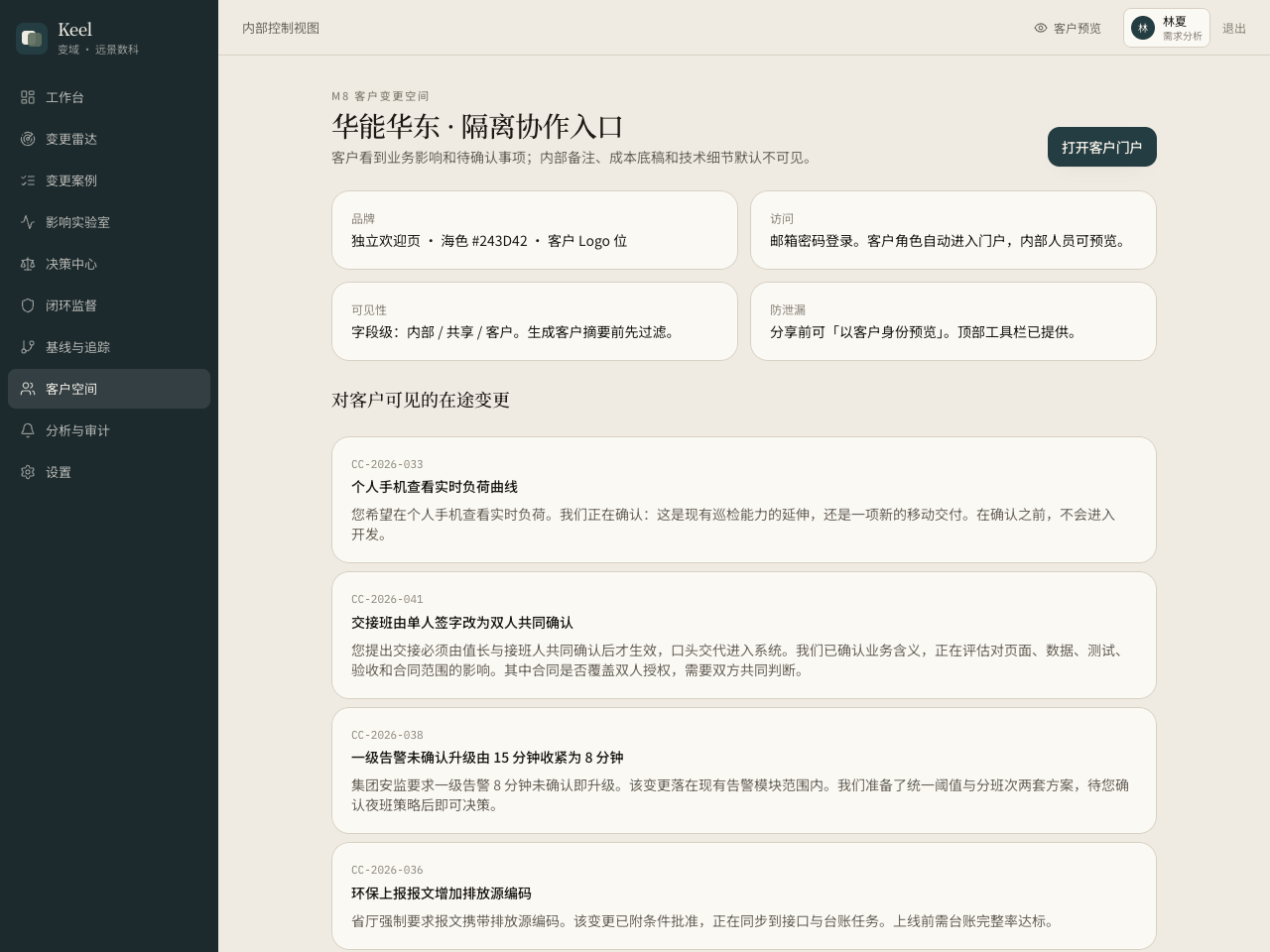The image size is (1270, 952).
Task: Go to 分析与审计
Action: point(109,430)
